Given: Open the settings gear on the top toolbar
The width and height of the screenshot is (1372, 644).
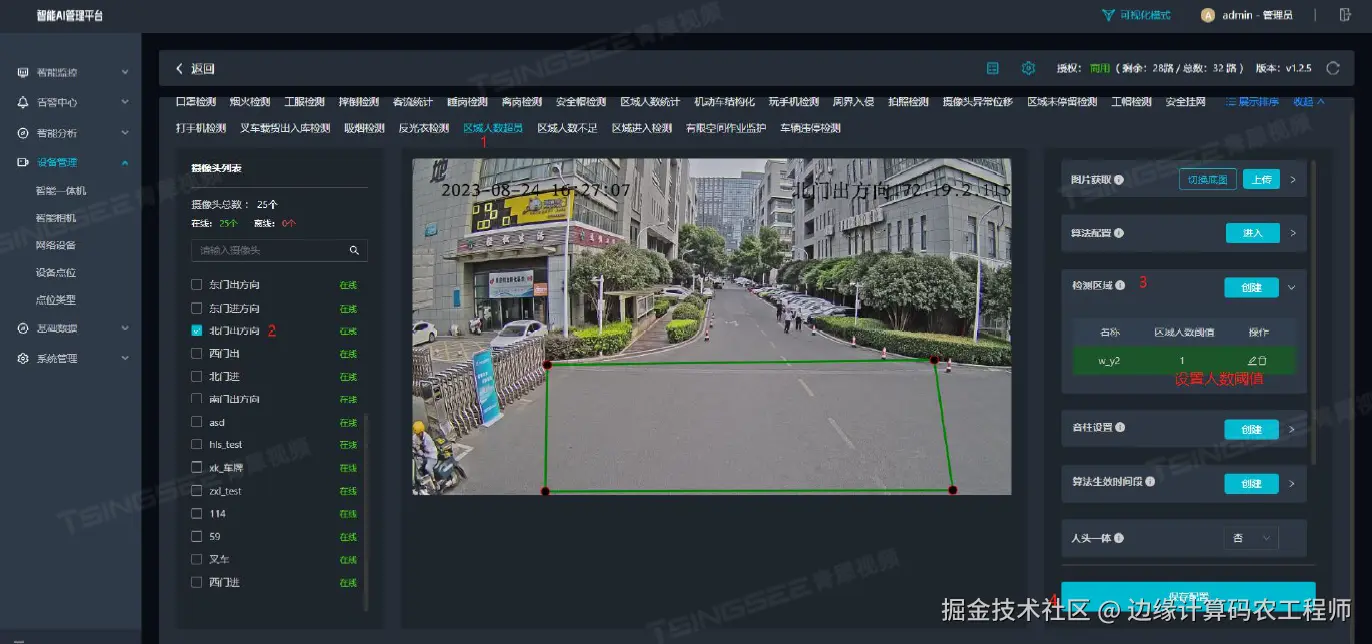Looking at the screenshot, I should (x=1028, y=68).
